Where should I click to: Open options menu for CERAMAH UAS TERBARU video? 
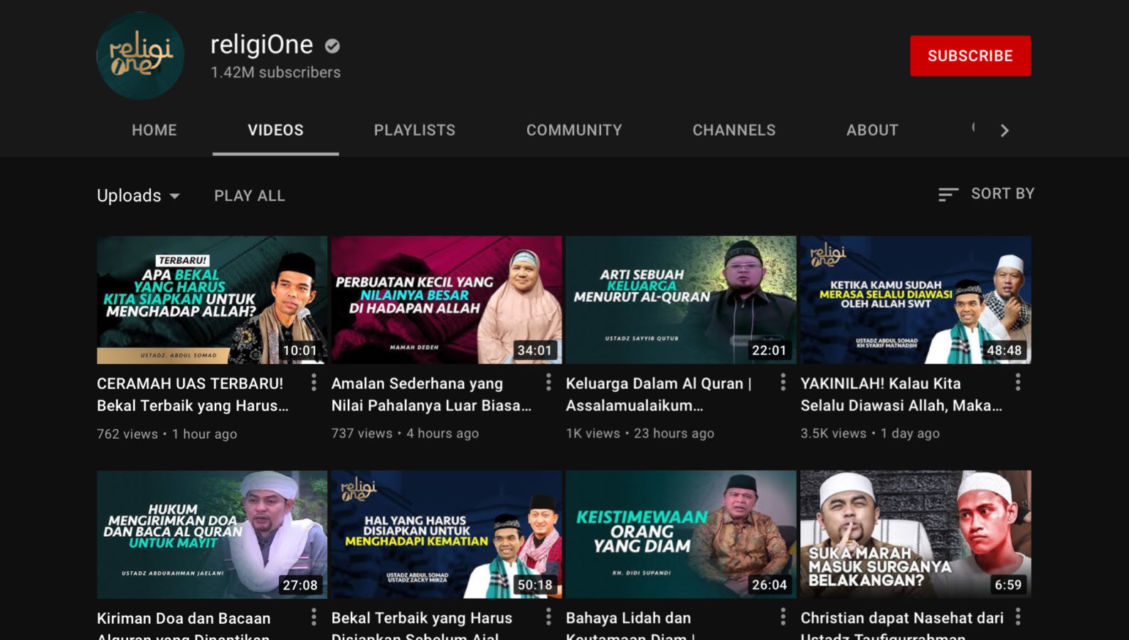pos(314,383)
